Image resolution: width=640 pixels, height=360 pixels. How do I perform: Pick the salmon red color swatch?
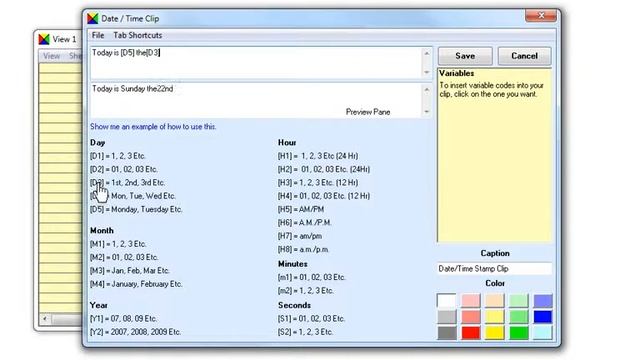(471, 317)
